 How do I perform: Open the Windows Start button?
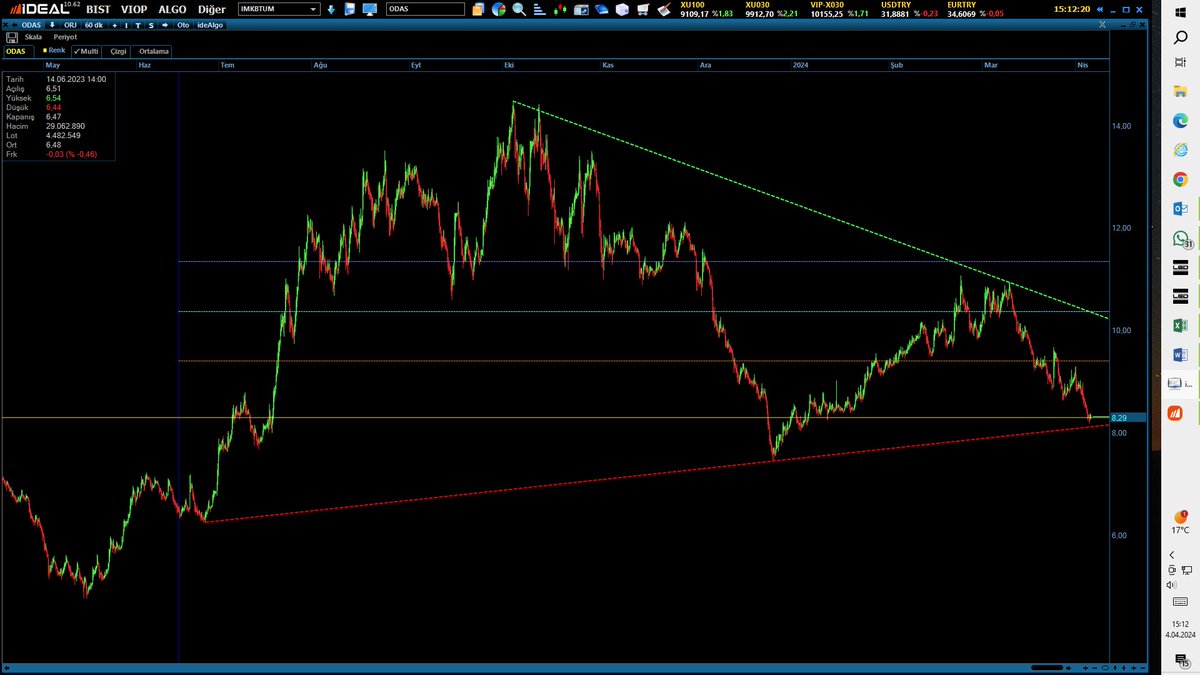click(1181, 12)
